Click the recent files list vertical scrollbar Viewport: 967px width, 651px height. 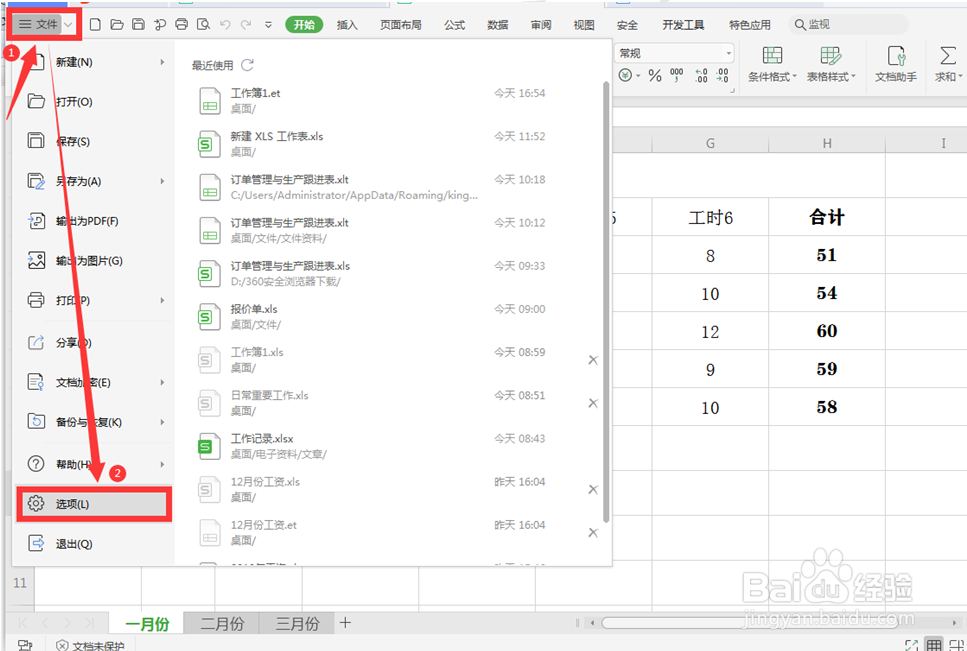point(606,302)
